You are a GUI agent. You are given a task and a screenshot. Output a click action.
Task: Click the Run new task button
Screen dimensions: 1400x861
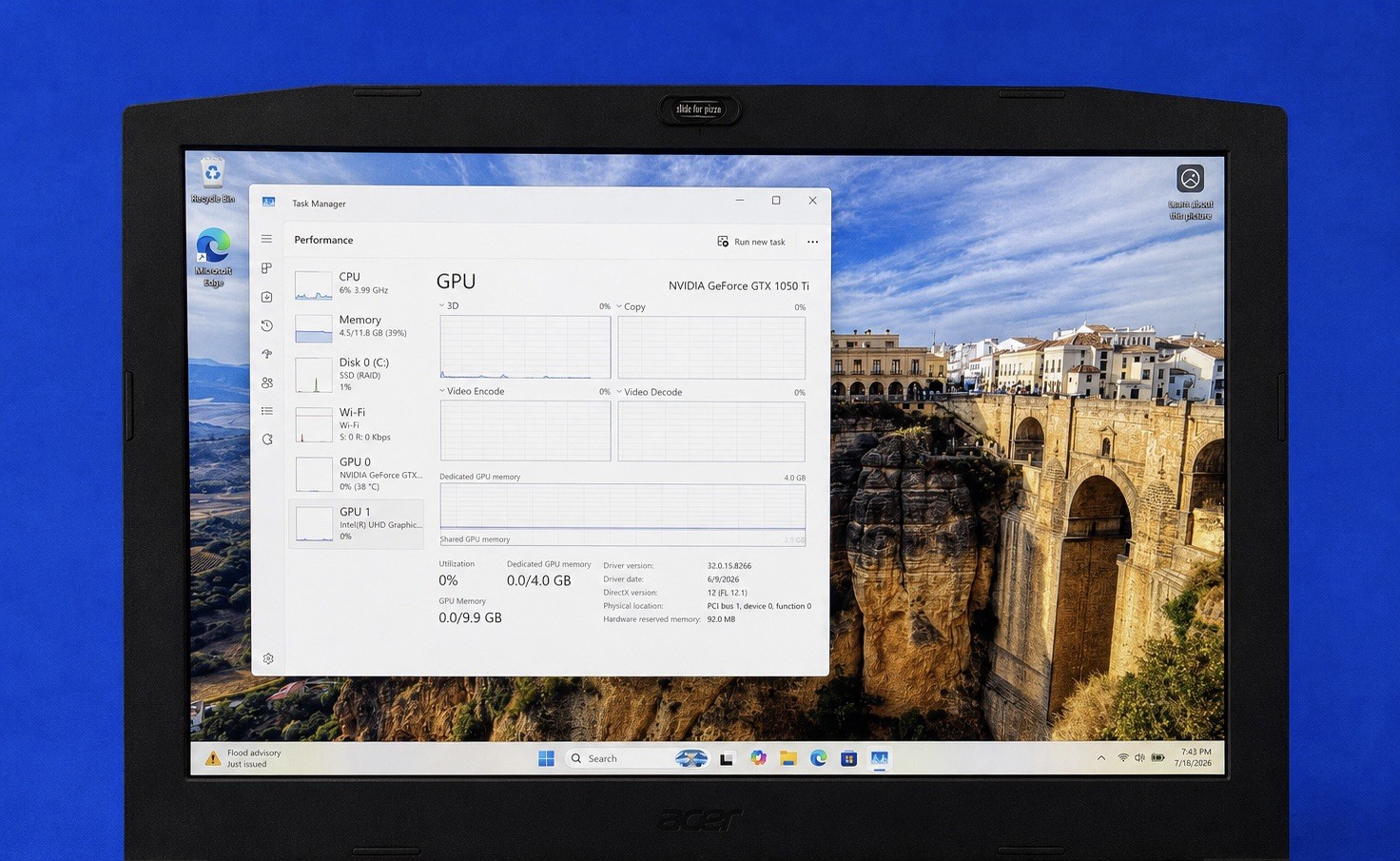click(751, 242)
